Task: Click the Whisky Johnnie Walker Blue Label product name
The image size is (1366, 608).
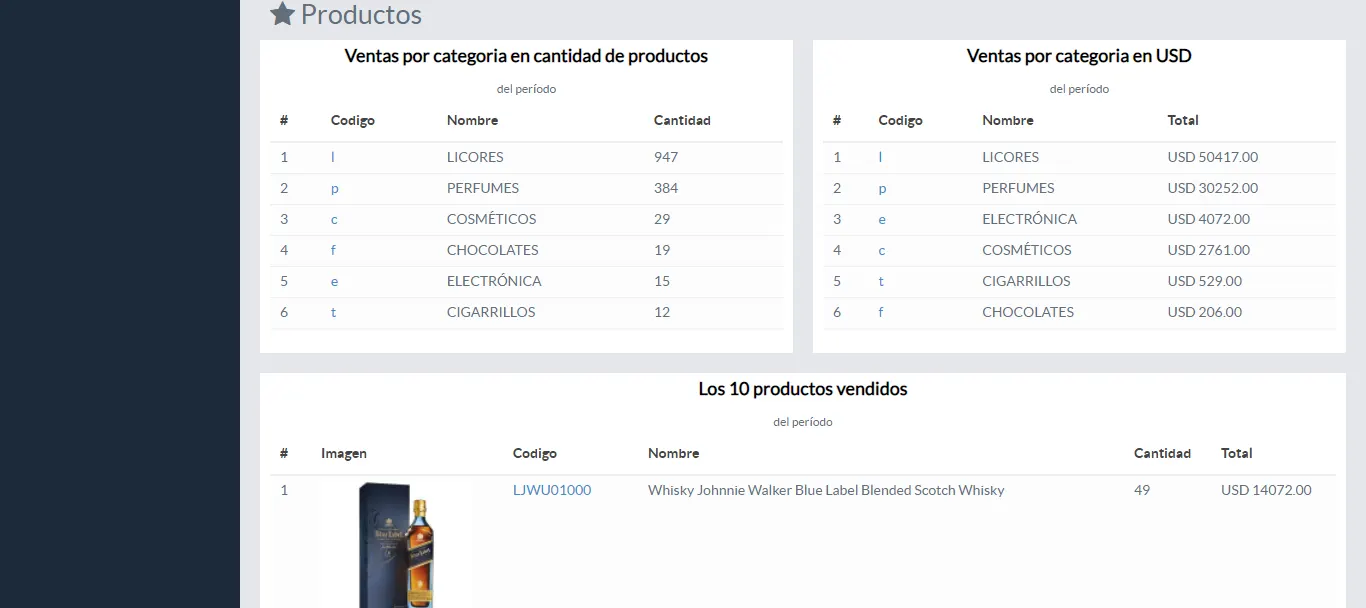Action: (x=825, y=490)
